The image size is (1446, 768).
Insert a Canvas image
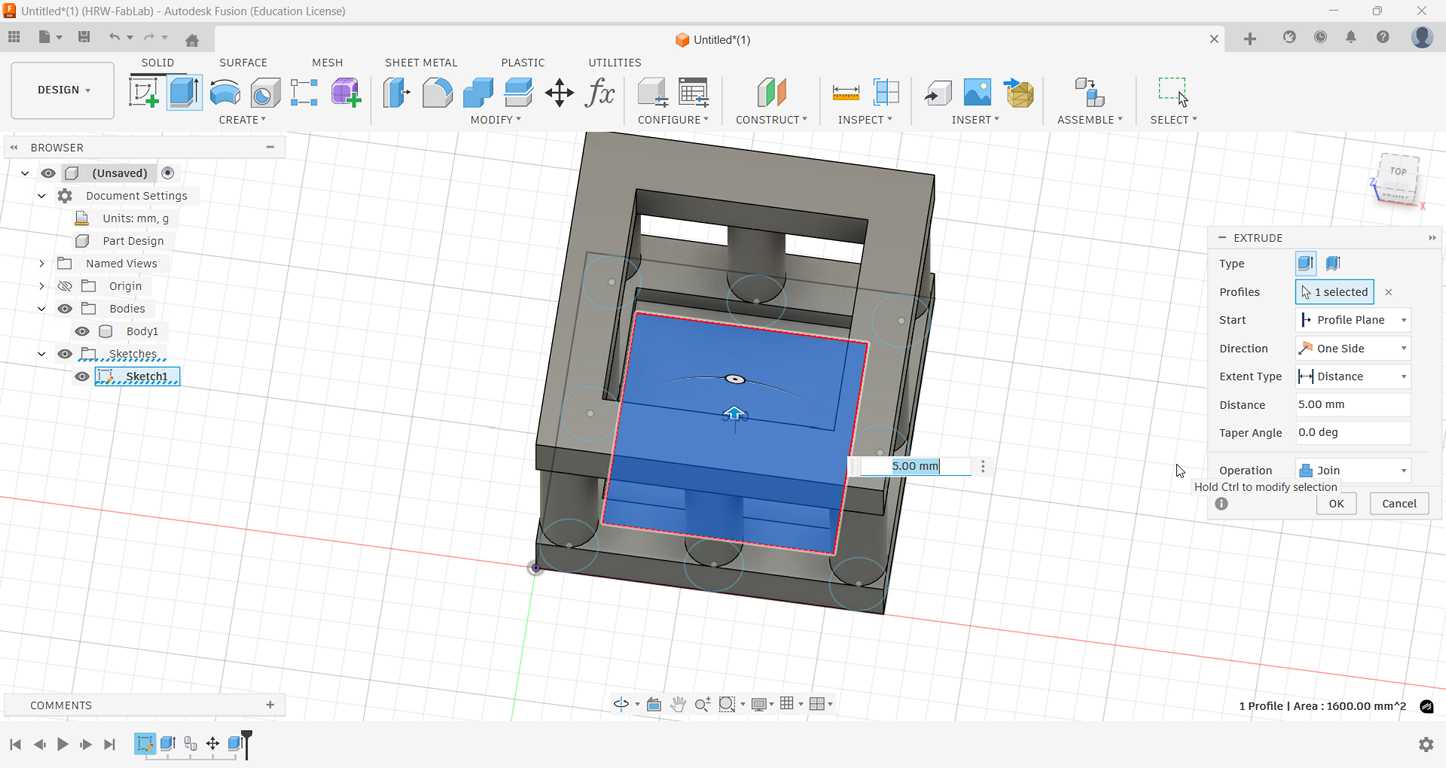(x=977, y=93)
